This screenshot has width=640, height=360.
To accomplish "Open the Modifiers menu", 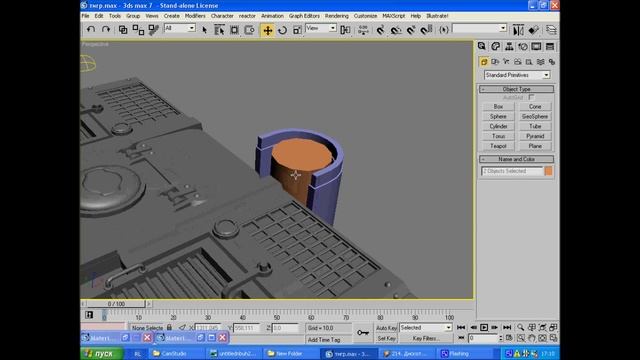I will click(195, 16).
